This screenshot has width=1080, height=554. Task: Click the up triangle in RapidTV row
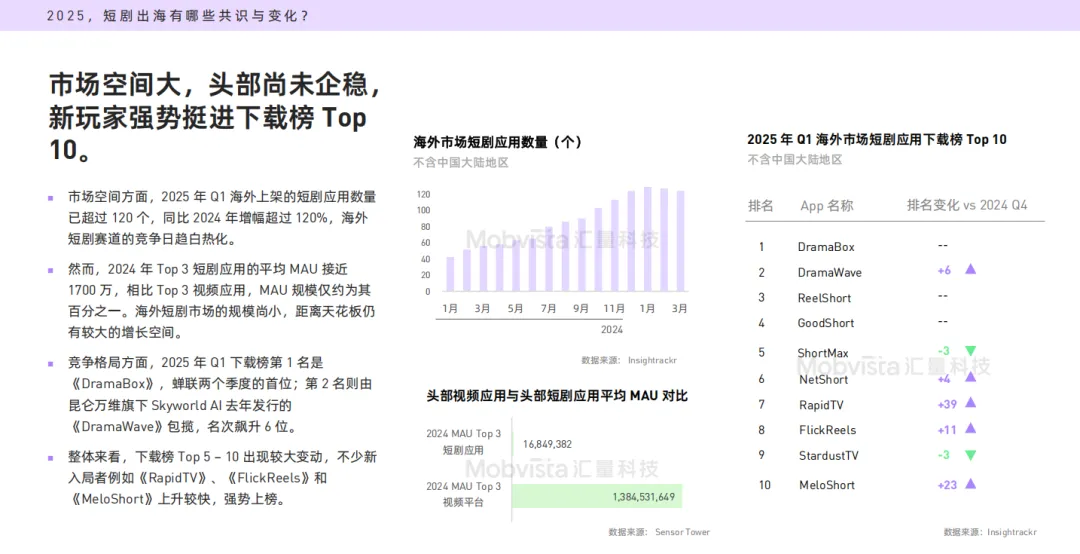(970, 402)
